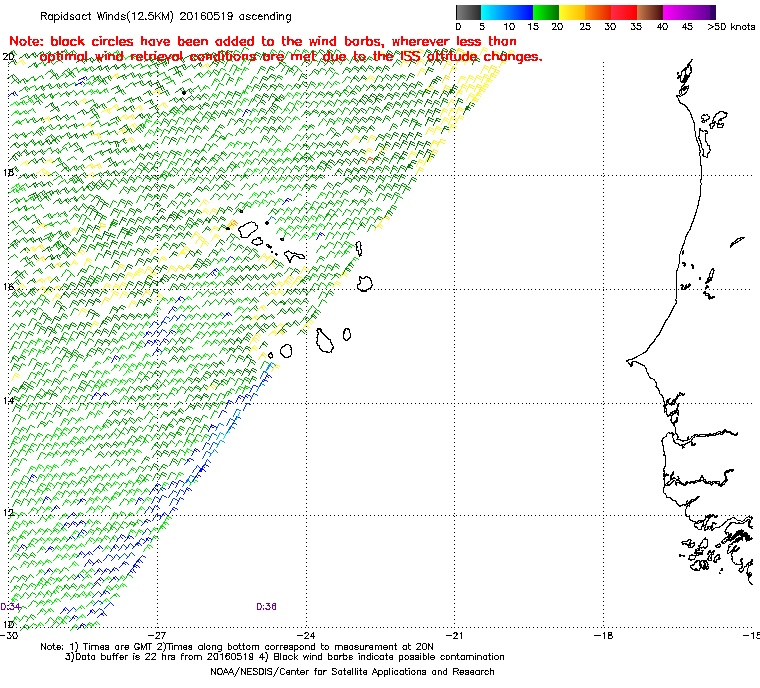Click the legend tick label "30"
Viewport: 760px width, 688px height.
(610, 27)
